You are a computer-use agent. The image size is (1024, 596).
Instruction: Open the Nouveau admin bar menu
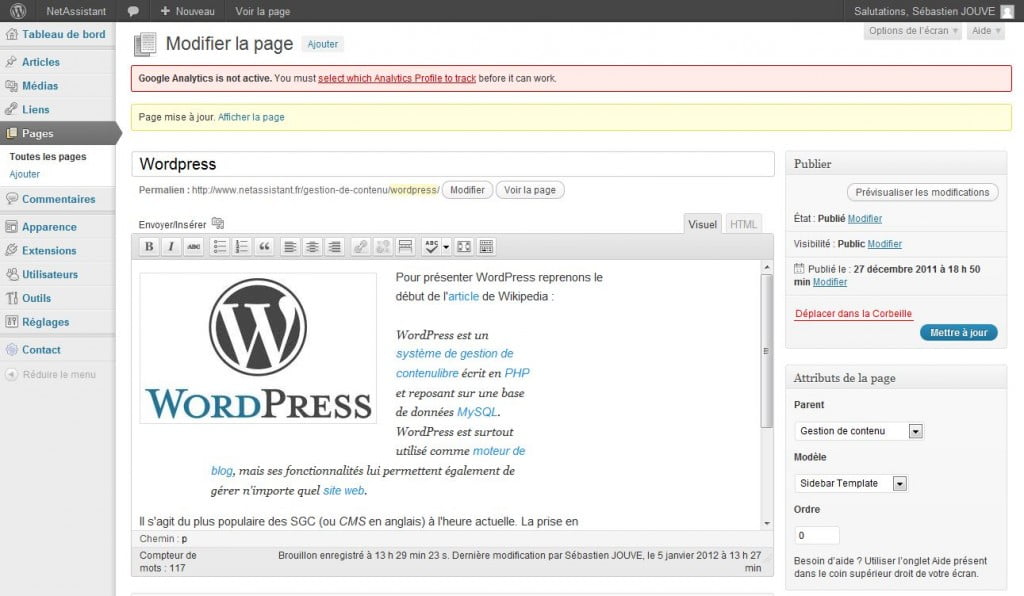coord(187,11)
